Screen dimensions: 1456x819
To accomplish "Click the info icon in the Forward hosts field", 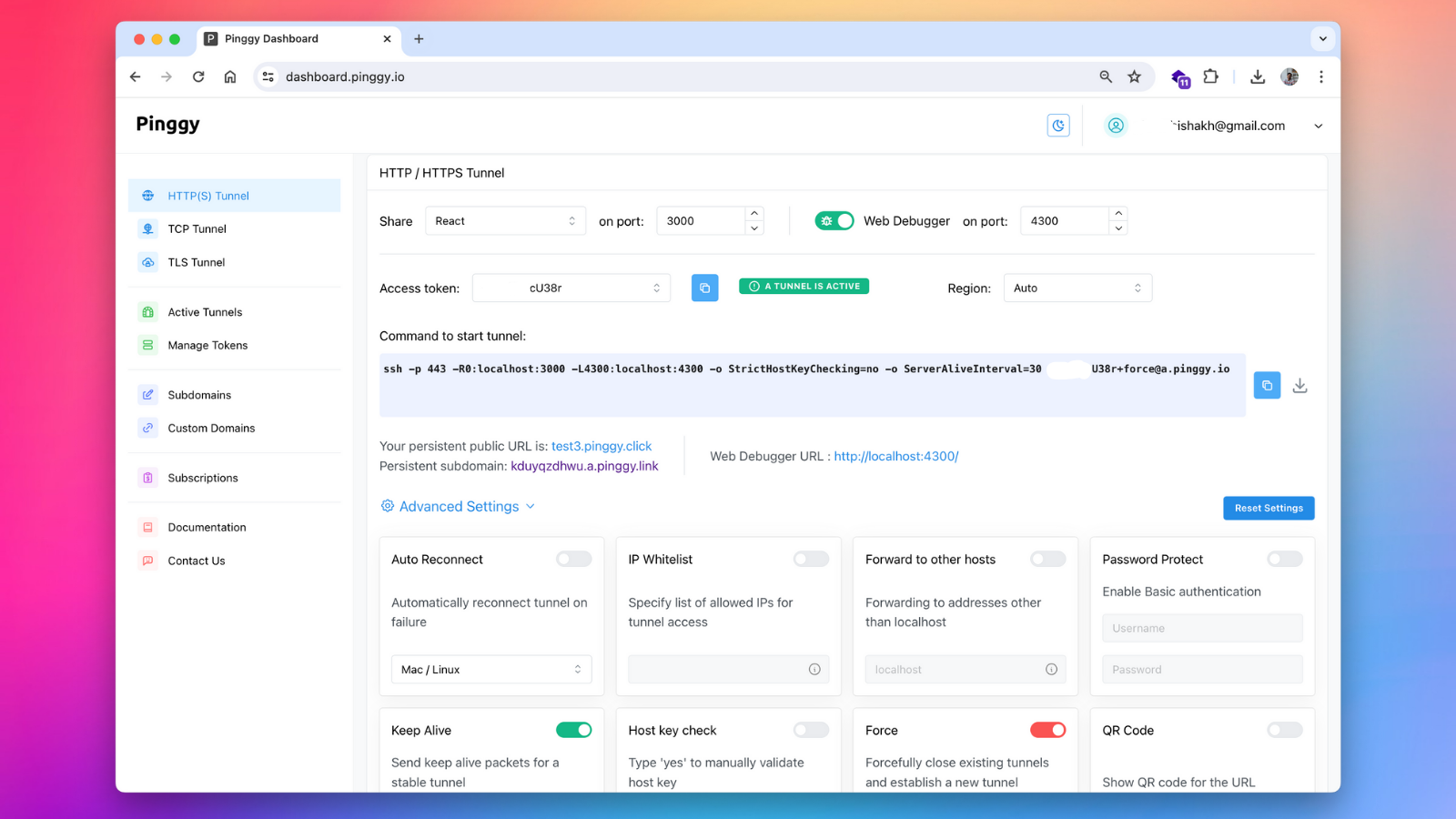I will coord(1051,670).
